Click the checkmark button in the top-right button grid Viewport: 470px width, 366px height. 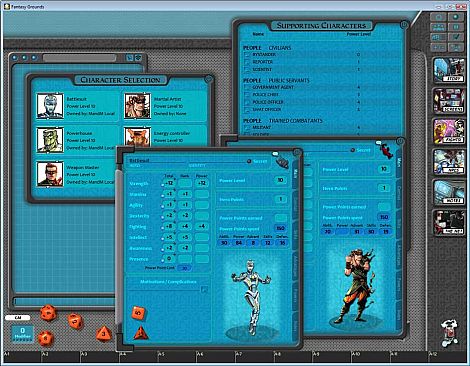[456, 37]
